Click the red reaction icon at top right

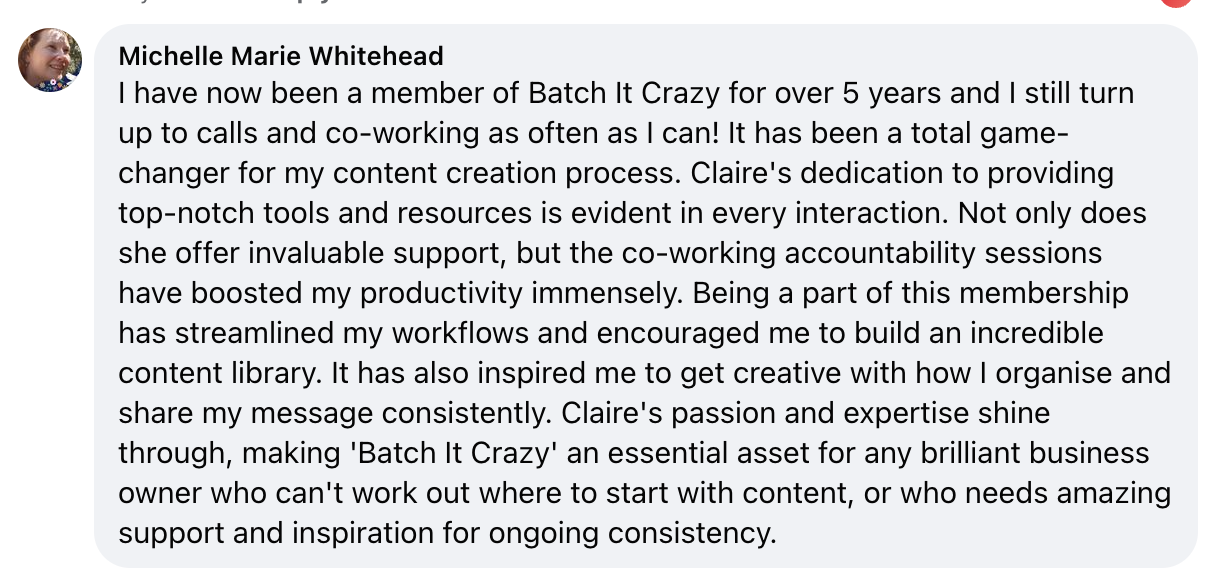click(1178, 3)
